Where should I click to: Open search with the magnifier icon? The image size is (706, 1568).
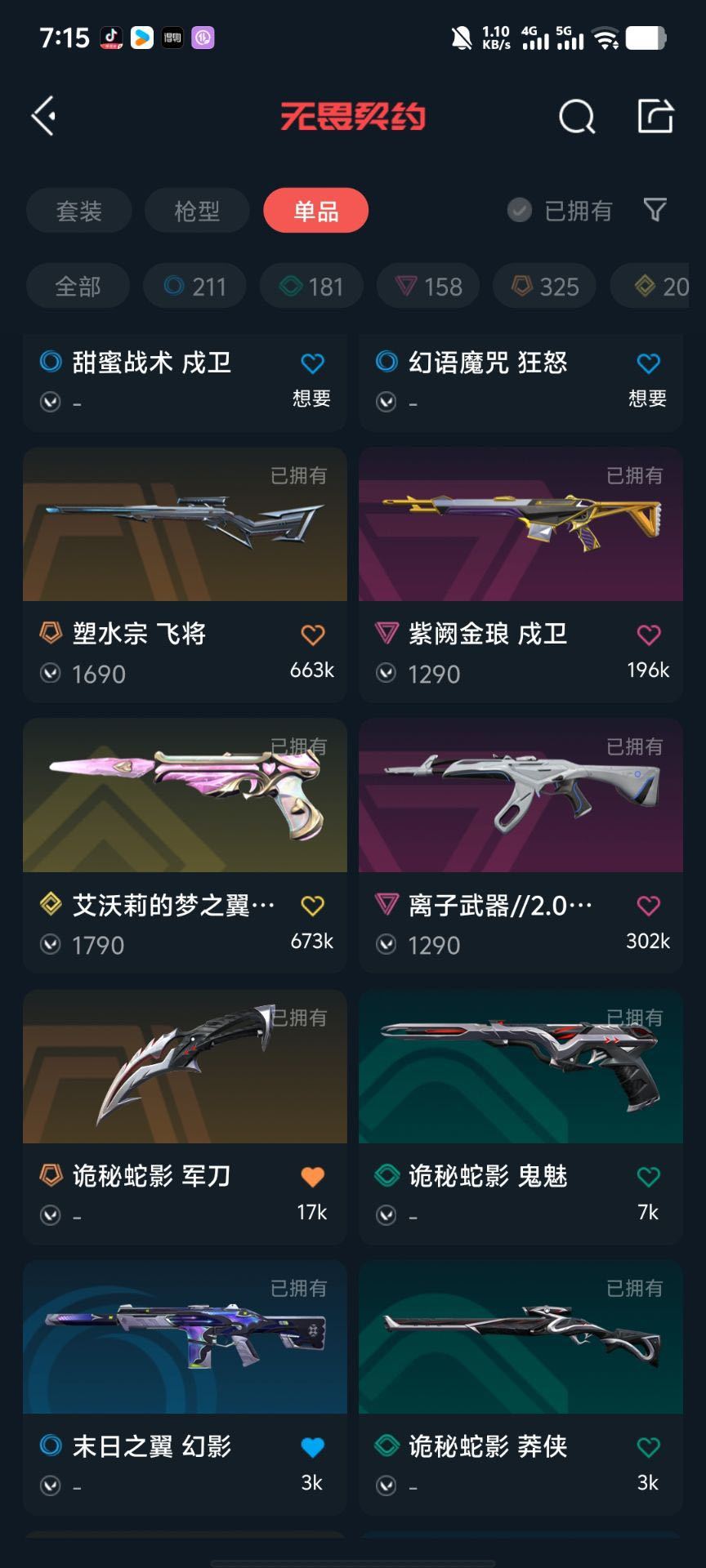click(x=577, y=117)
